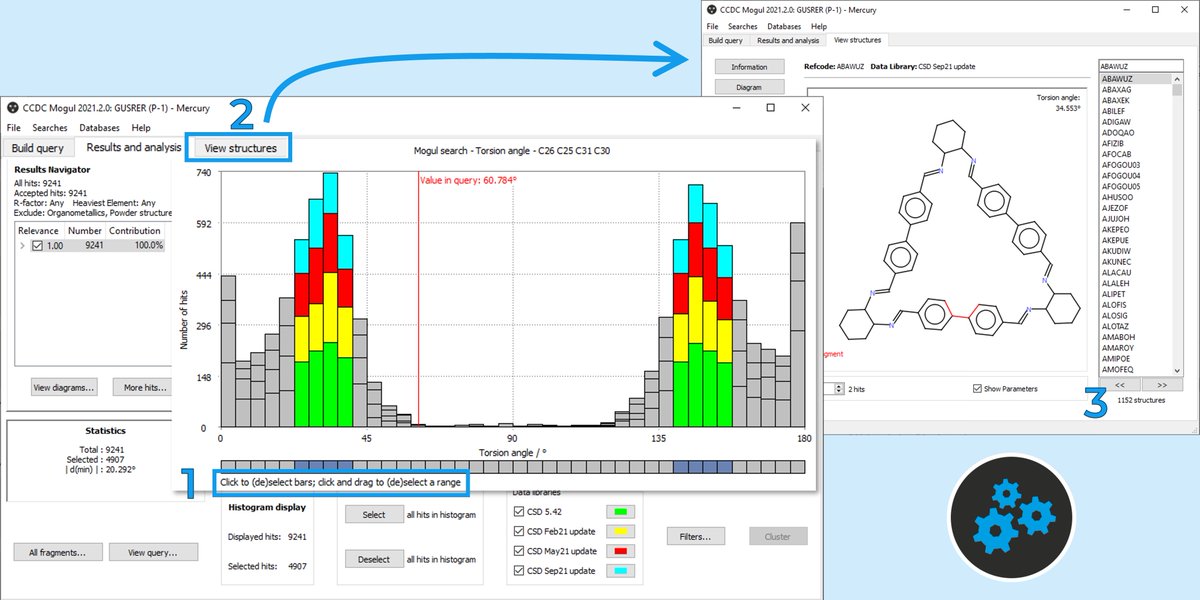The height and width of the screenshot is (600, 1200).
Task: Open All fragments... dialog
Action: click(56, 552)
